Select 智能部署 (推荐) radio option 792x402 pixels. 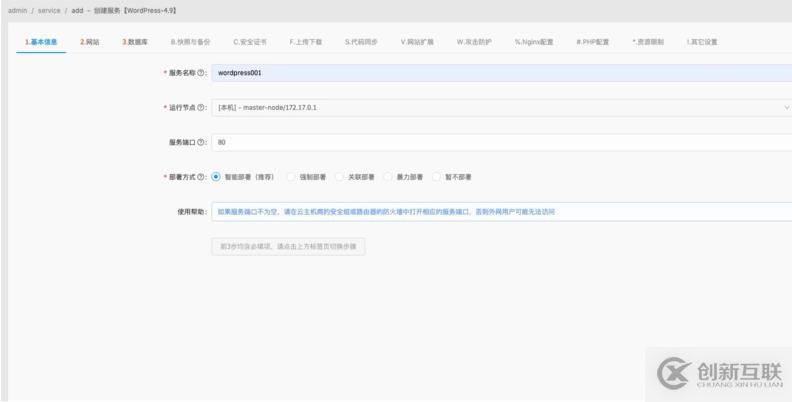click(216, 177)
